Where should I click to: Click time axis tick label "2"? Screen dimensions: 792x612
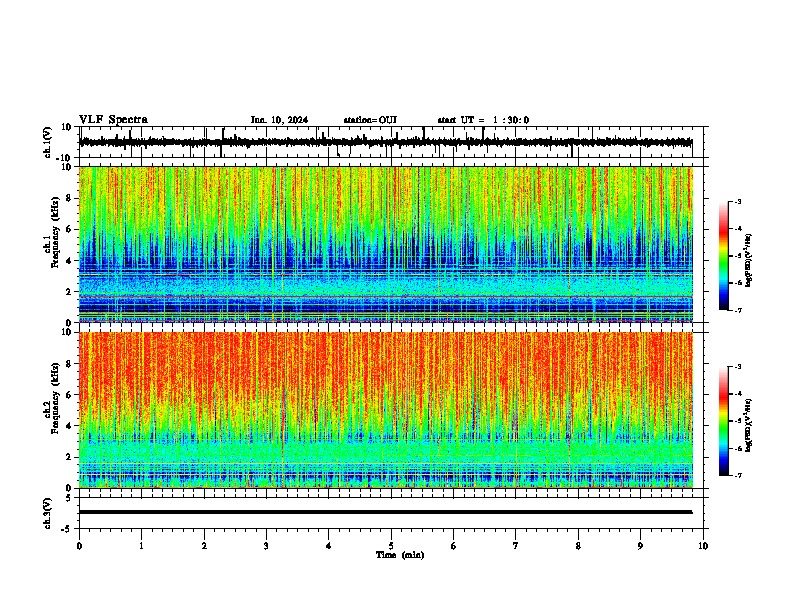tap(204, 546)
